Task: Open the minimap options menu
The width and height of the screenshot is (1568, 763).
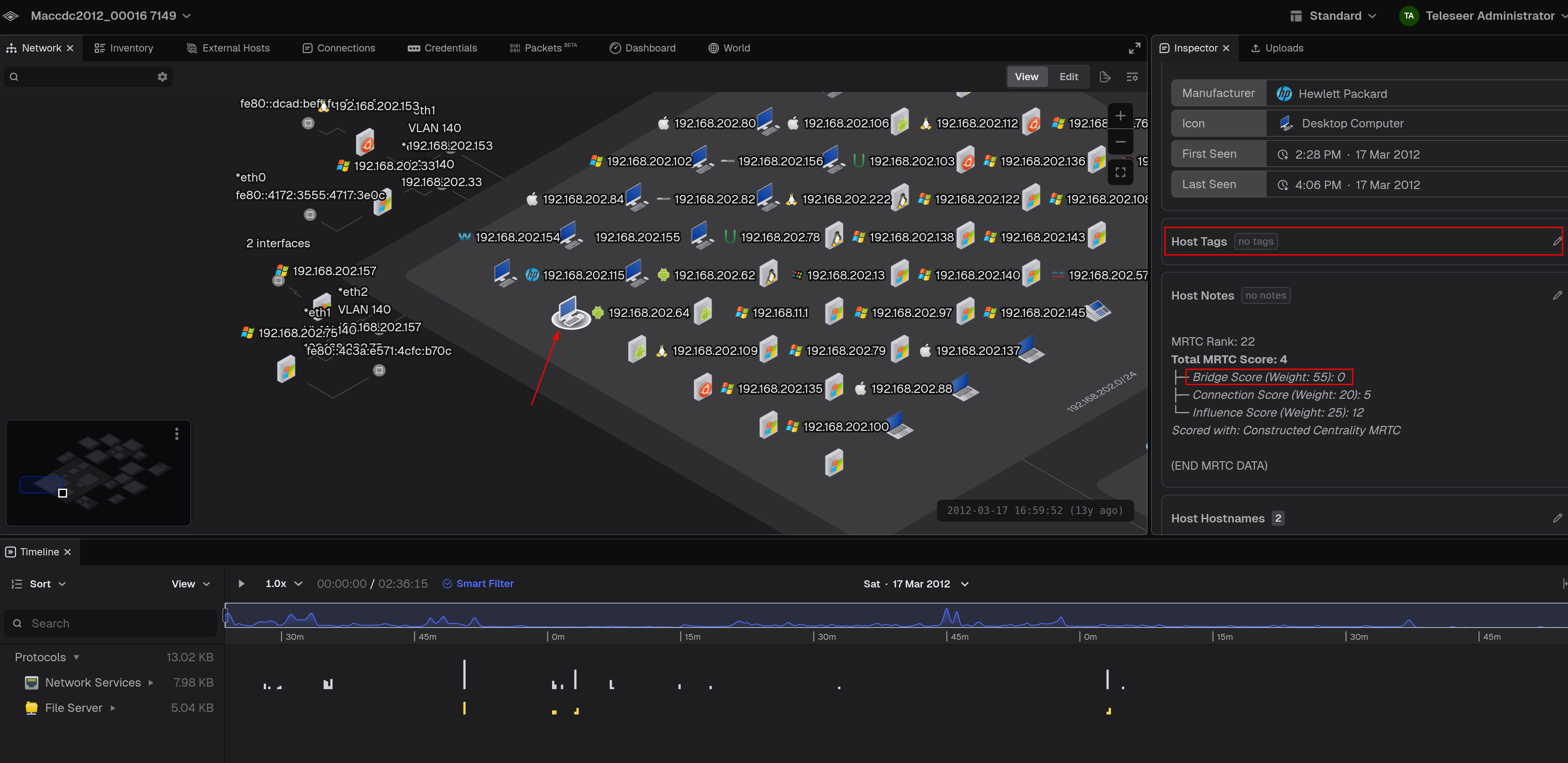Action: [177, 434]
